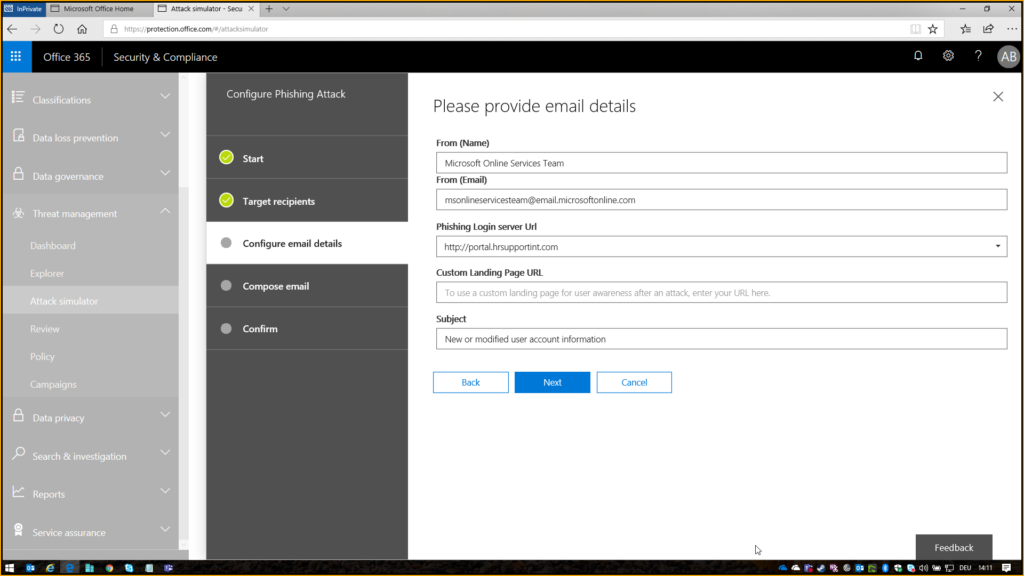Open Dashboard under Threat management

point(53,246)
